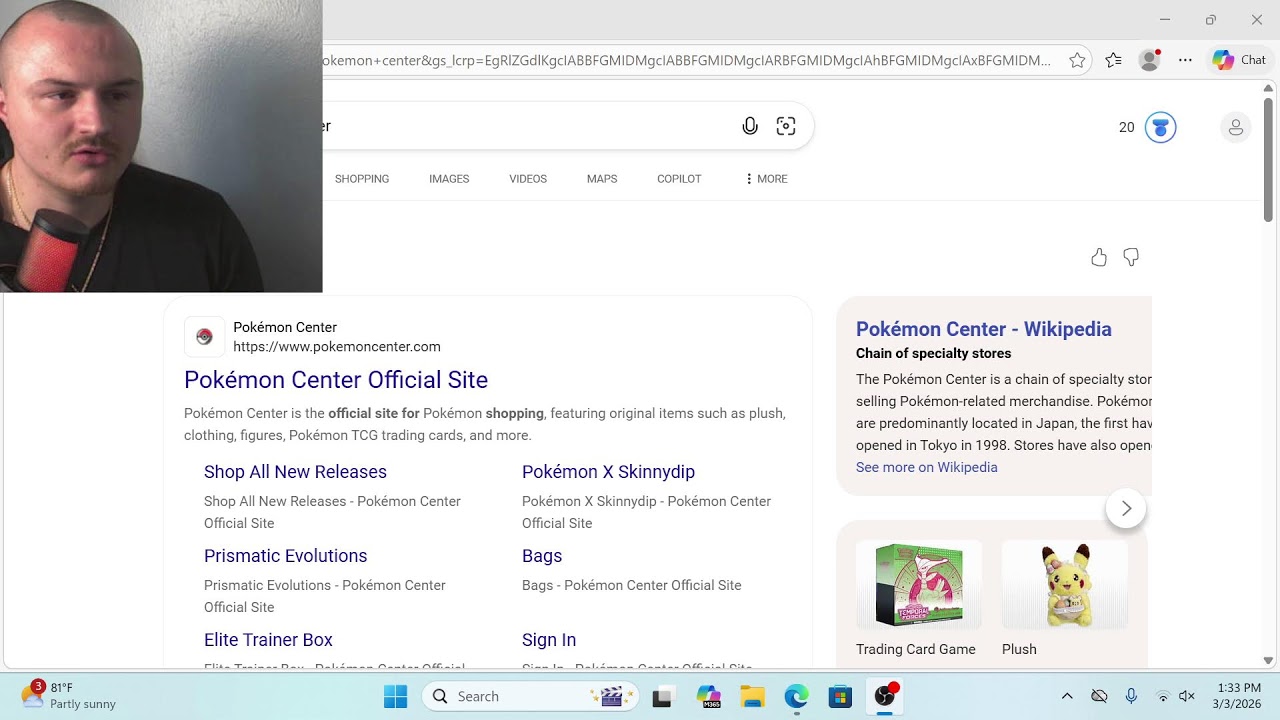Open File Explorer from the taskbar
Screen dimensions: 1280x720
pos(753,696)
